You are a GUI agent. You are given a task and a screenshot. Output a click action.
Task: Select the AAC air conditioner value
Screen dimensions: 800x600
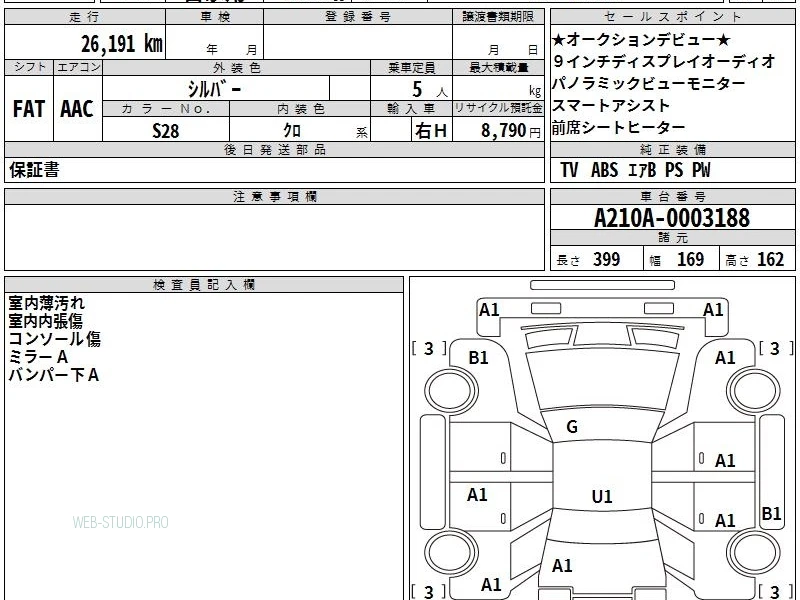click(77, 109)
